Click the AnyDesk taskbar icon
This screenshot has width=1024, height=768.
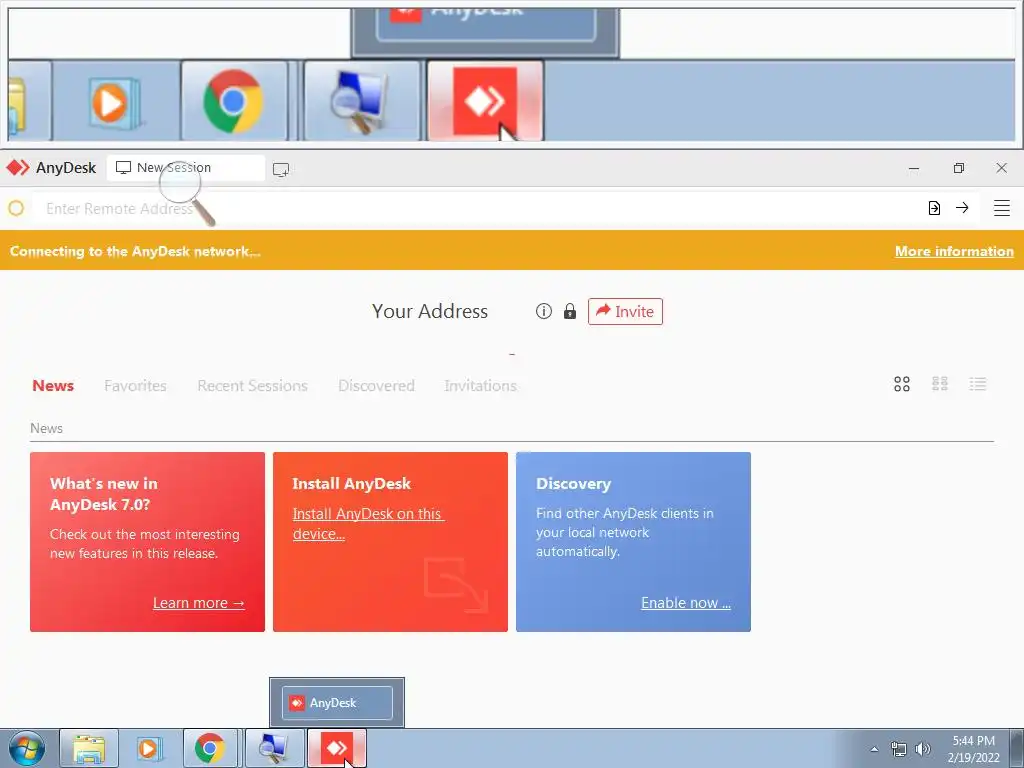coord(336,749)
